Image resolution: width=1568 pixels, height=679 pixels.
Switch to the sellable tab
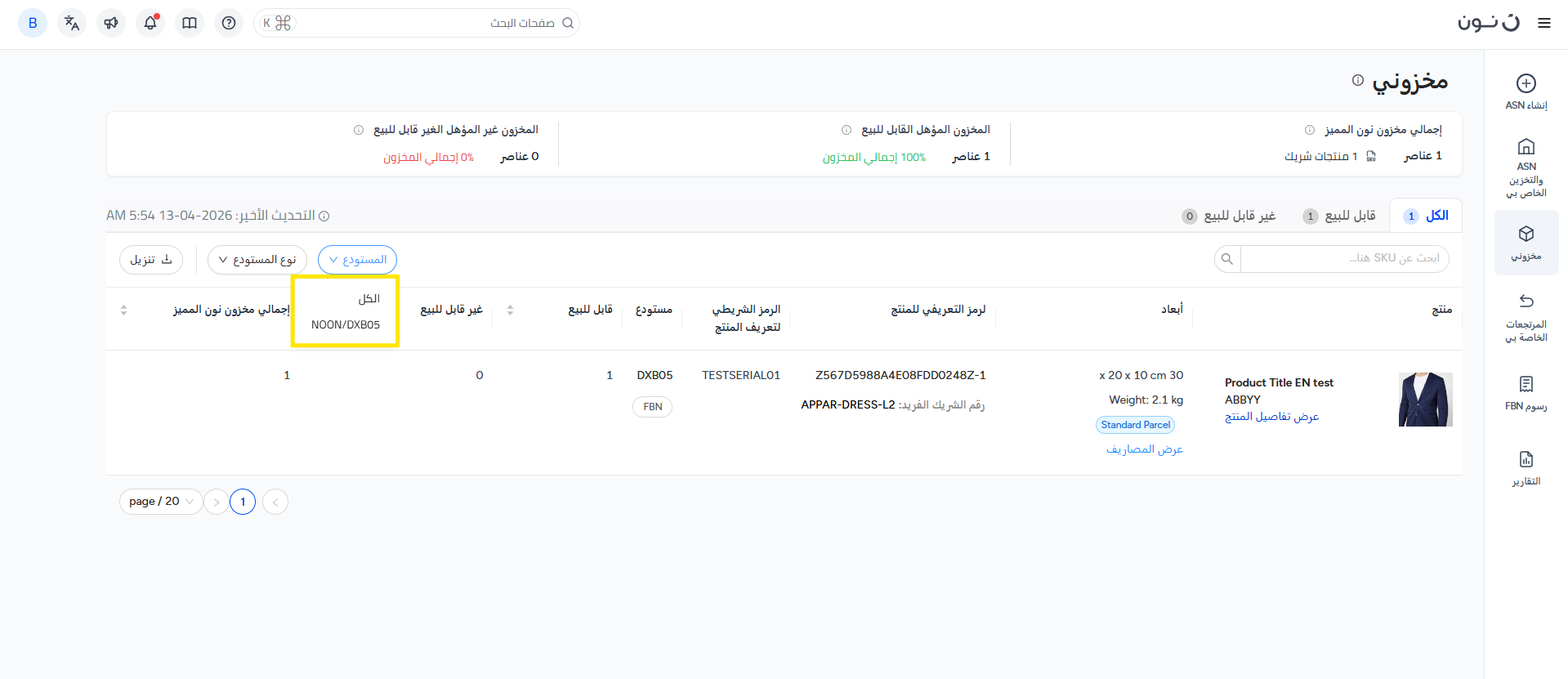1339,216
